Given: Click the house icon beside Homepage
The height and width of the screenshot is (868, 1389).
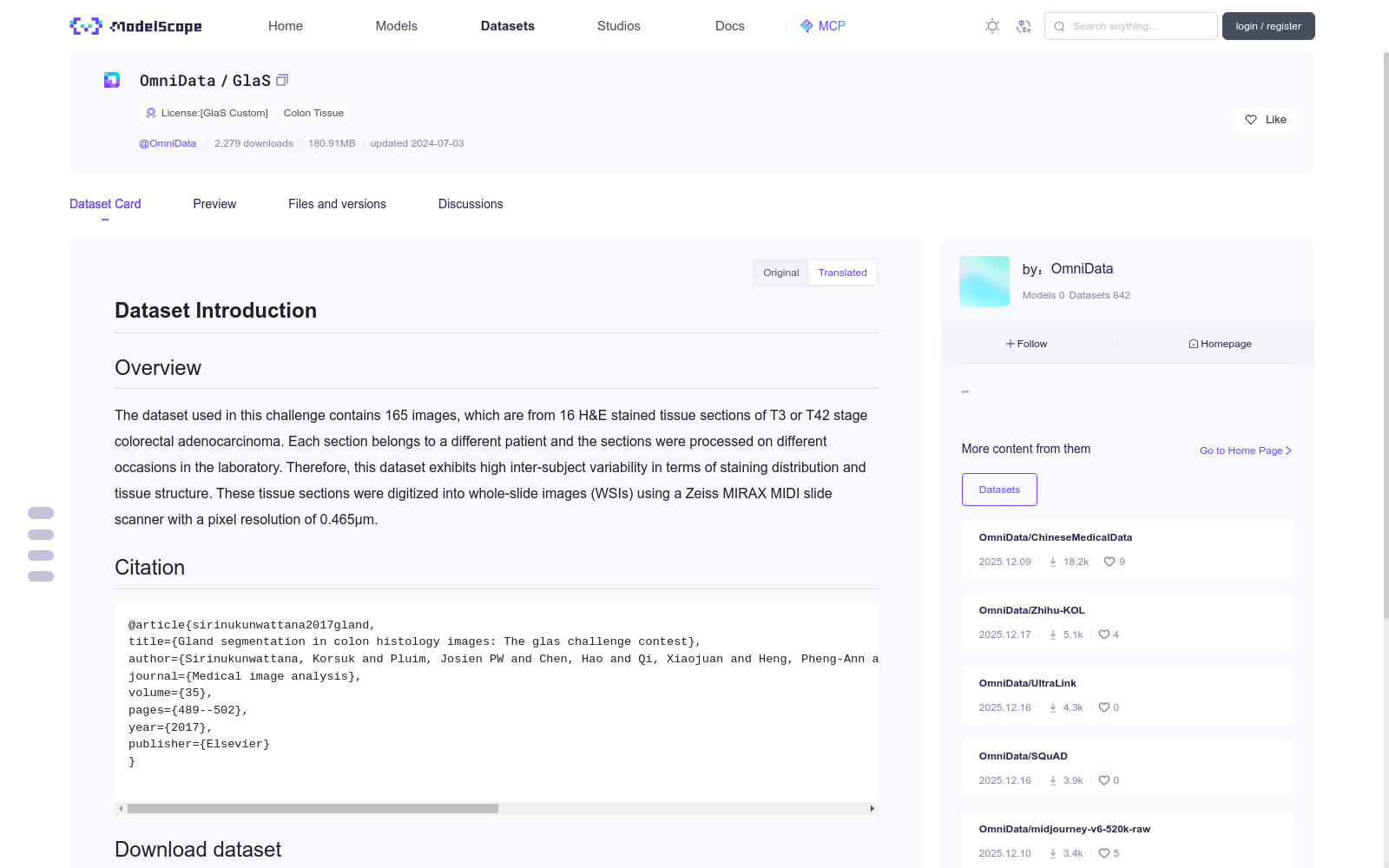Looking at the screenshot, I should (x=1194, y=344).
